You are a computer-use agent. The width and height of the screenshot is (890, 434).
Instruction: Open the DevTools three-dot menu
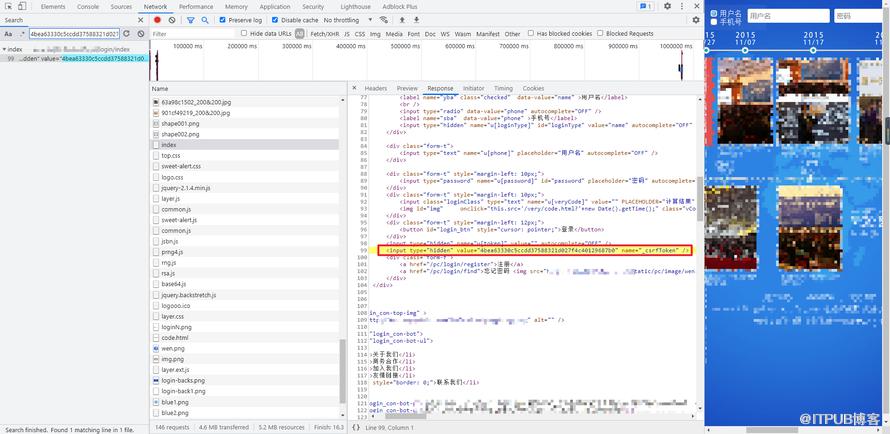681,6
